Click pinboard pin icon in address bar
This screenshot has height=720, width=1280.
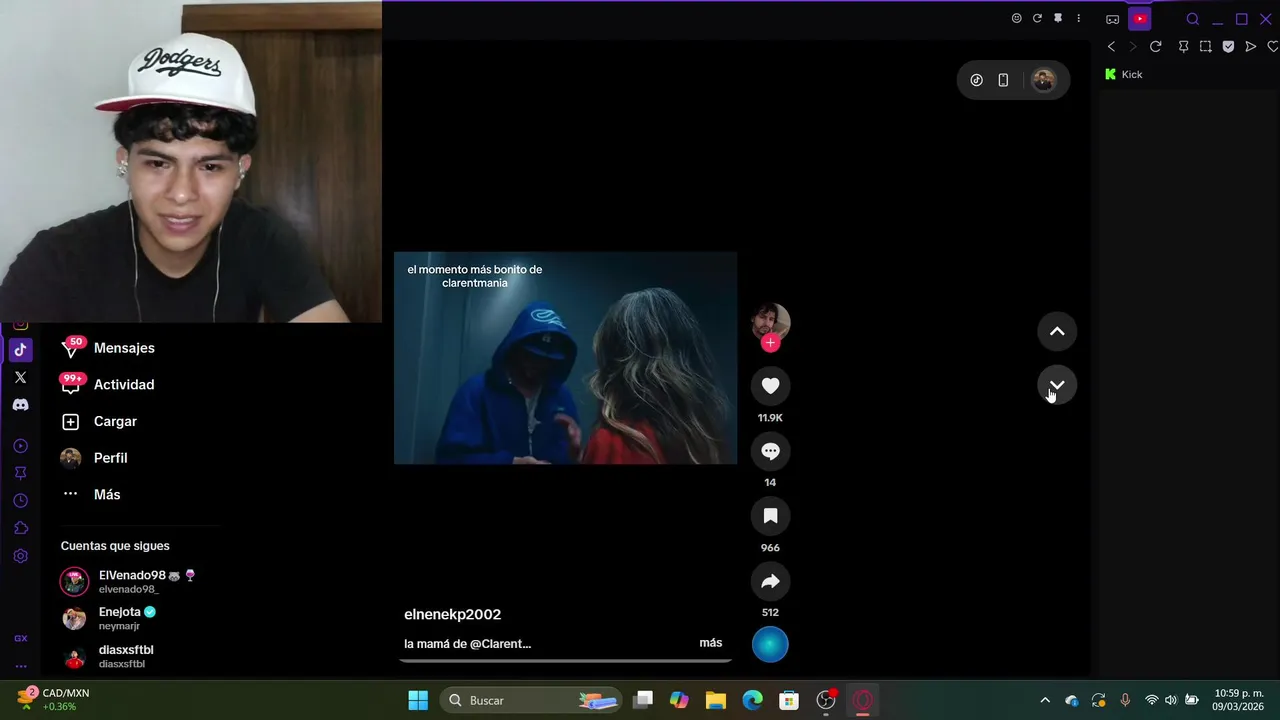(x=1184, y=46)
